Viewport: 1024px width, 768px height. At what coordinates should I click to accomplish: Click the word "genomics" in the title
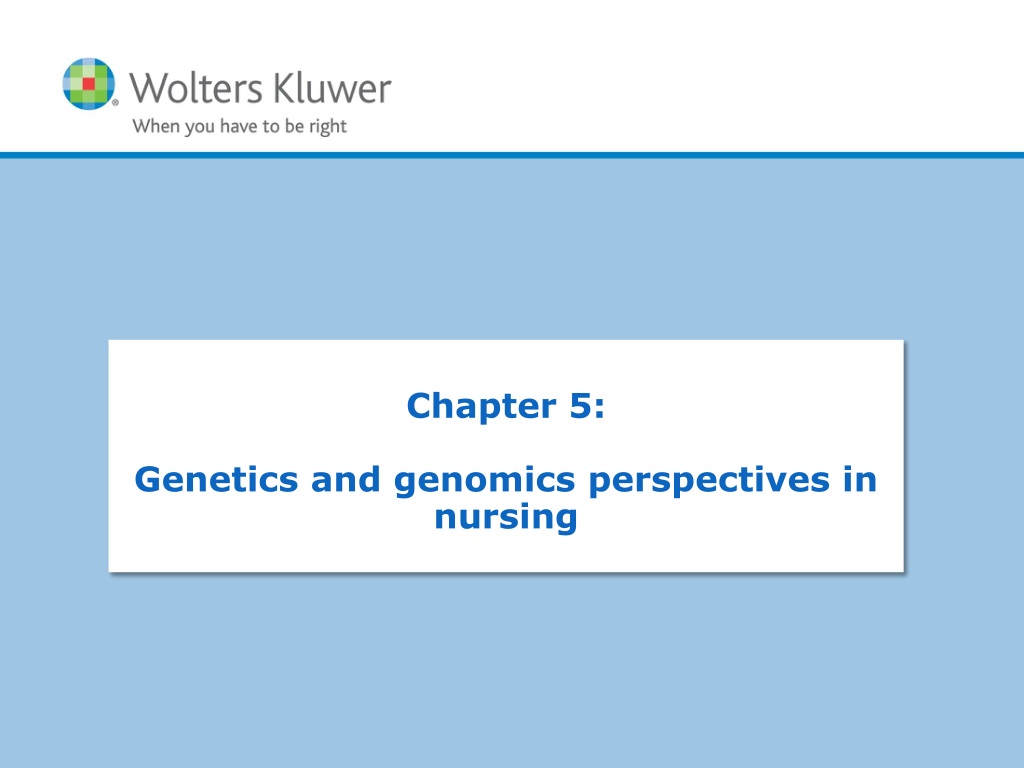click(485, 481)
